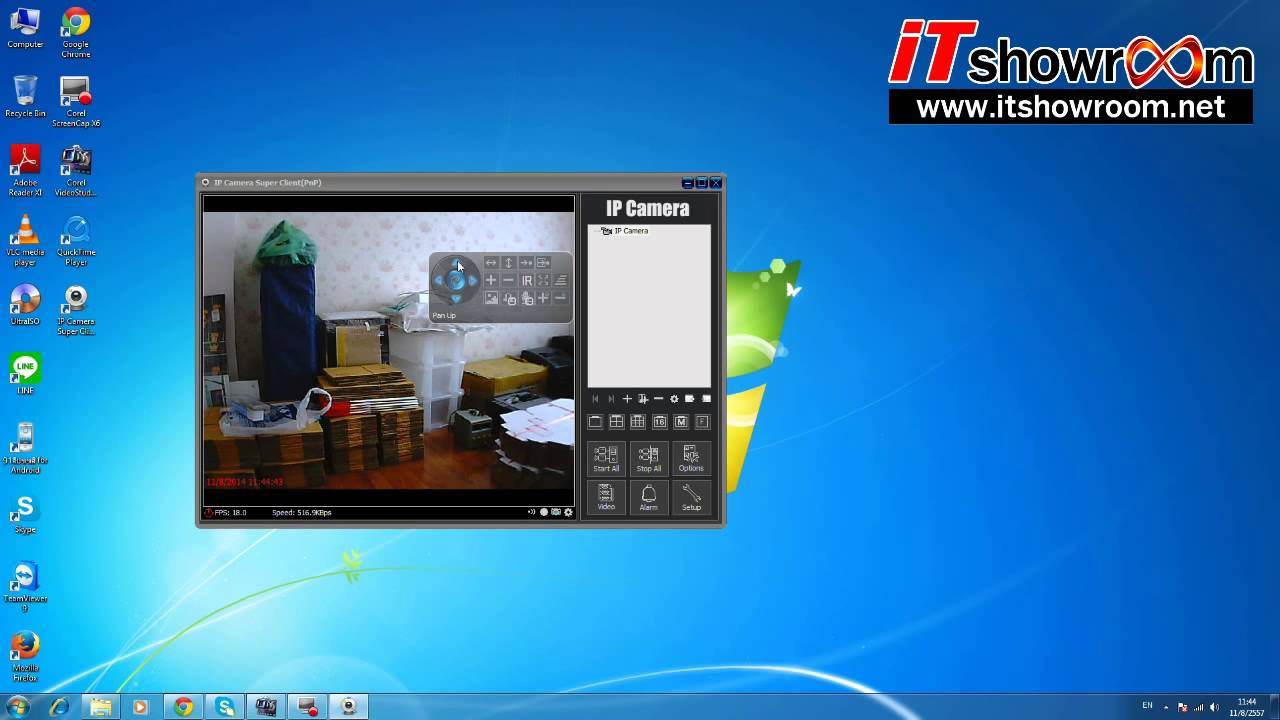Open the Video button

tap(606, 497)
